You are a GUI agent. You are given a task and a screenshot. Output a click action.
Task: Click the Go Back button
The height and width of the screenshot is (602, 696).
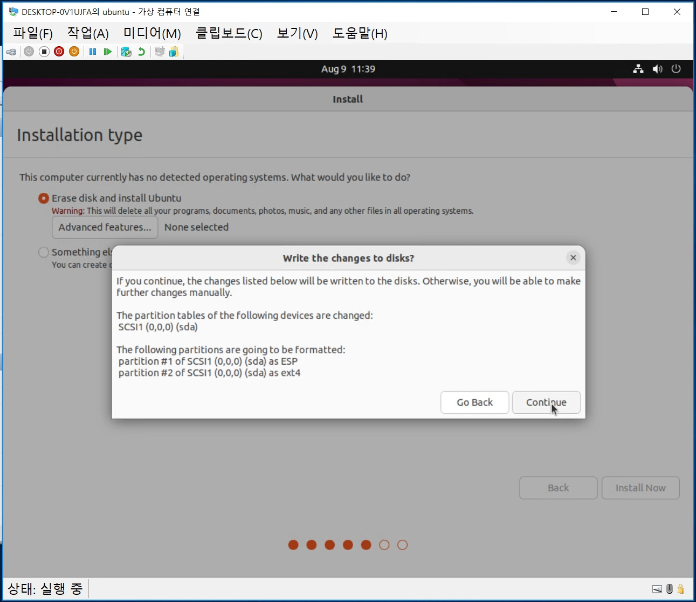pyautogui.click(x=475, y=402)
